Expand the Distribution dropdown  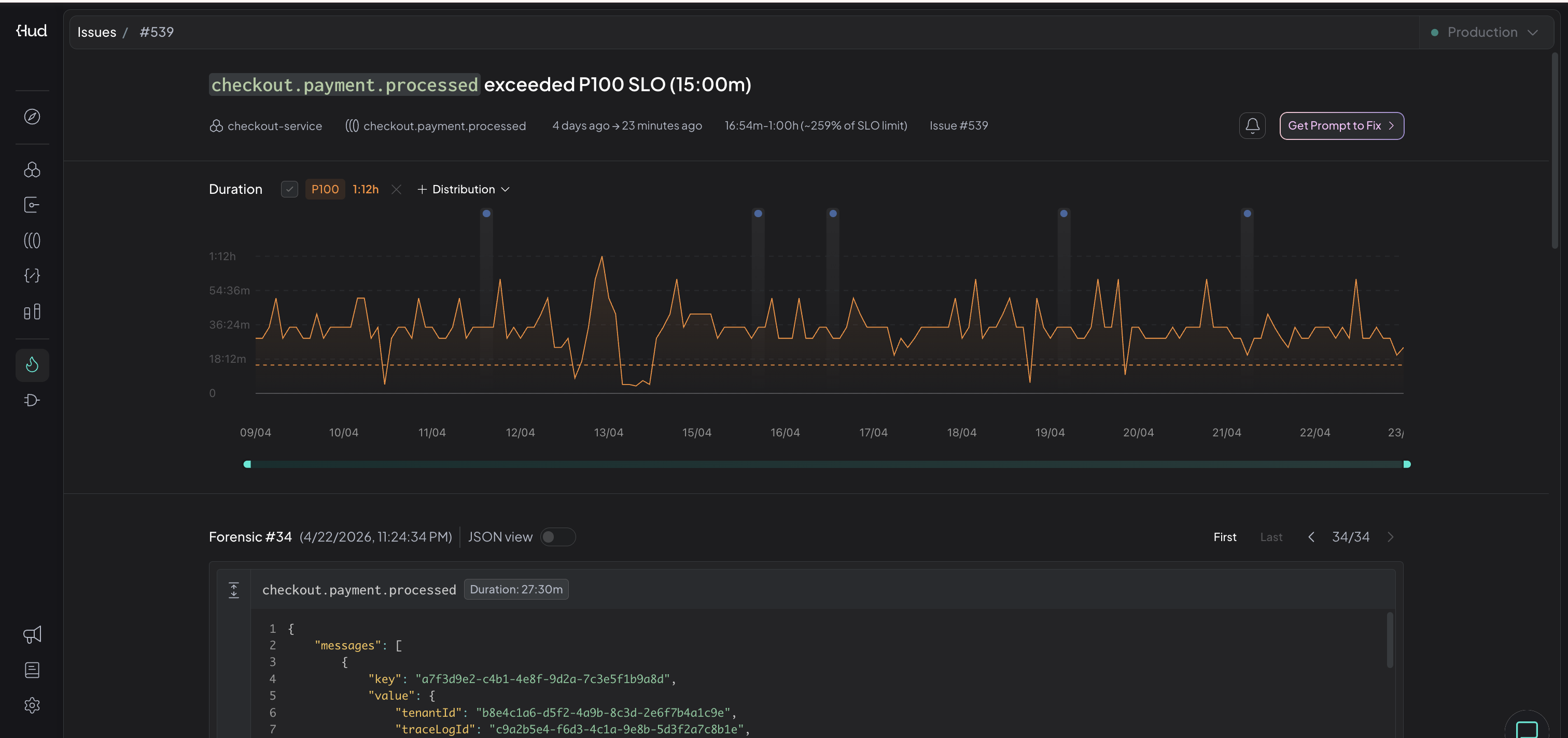[x=463, y=189]
